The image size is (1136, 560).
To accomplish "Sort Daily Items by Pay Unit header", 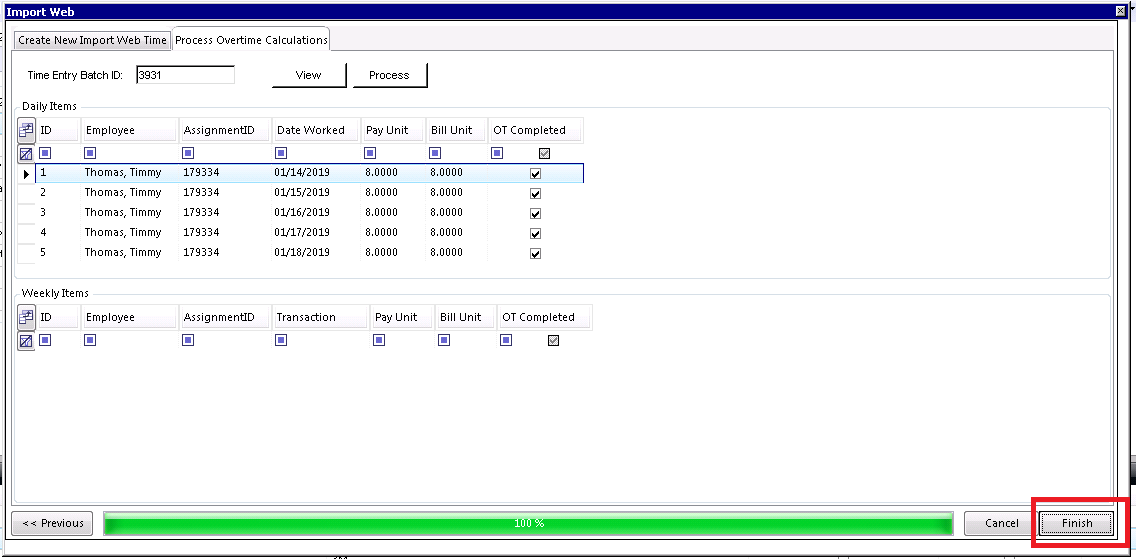I will tap(393, 130).
